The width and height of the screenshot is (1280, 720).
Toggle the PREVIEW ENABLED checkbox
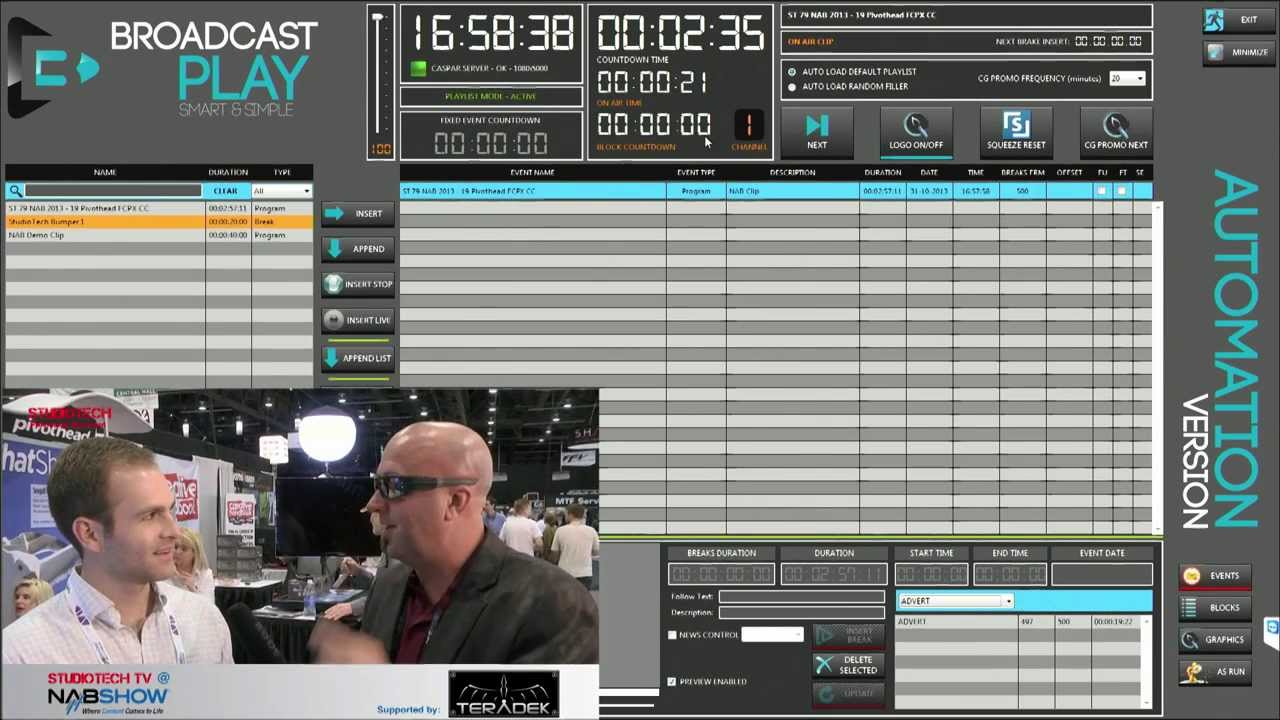(672, 682)
